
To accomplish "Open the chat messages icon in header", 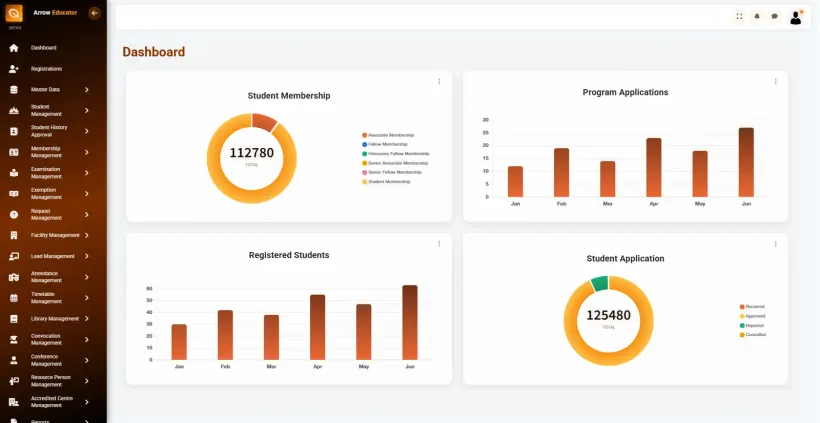I will (775, 17).
